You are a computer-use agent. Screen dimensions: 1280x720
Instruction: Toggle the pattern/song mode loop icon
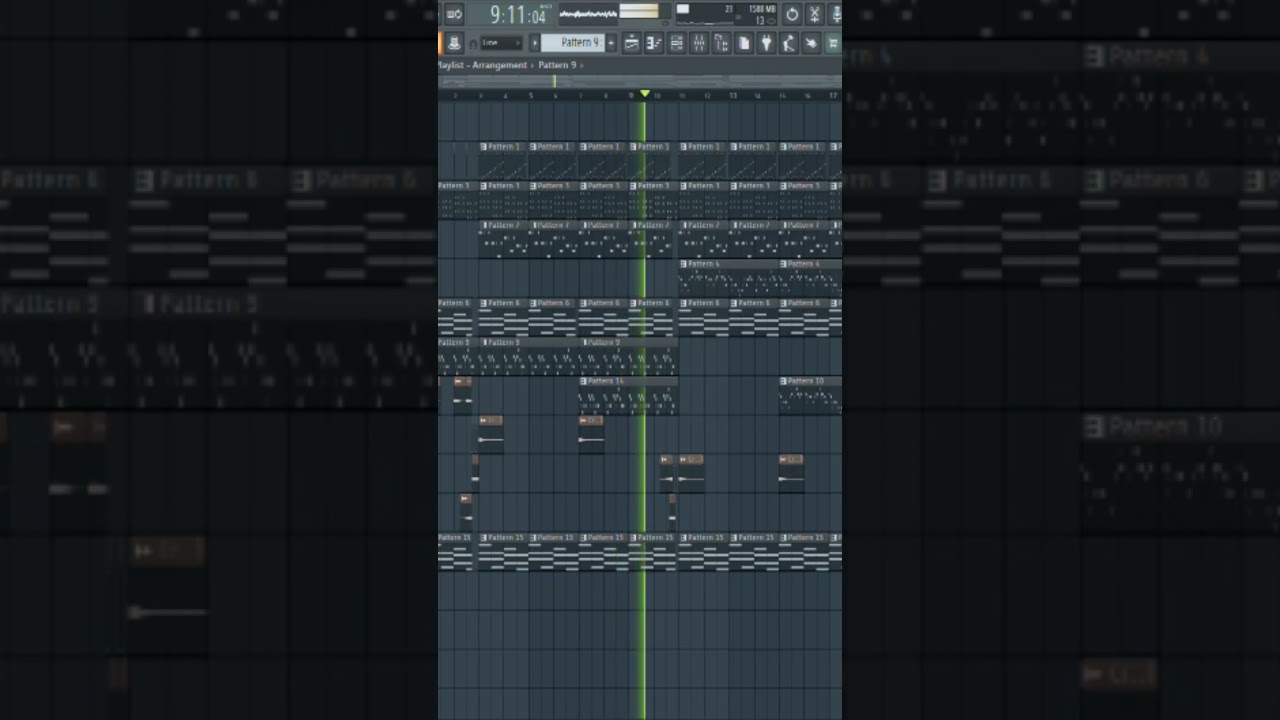coord(454,14)
